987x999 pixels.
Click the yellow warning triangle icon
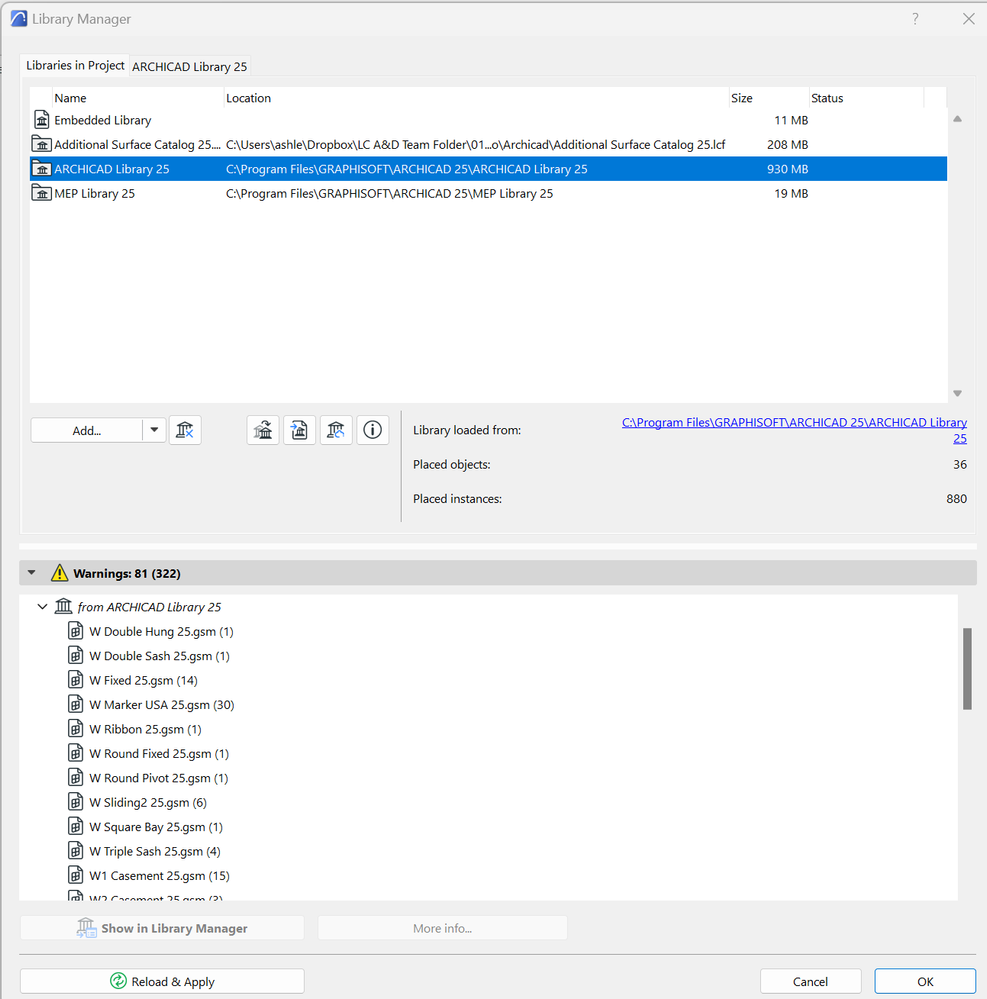click(59, 573)
